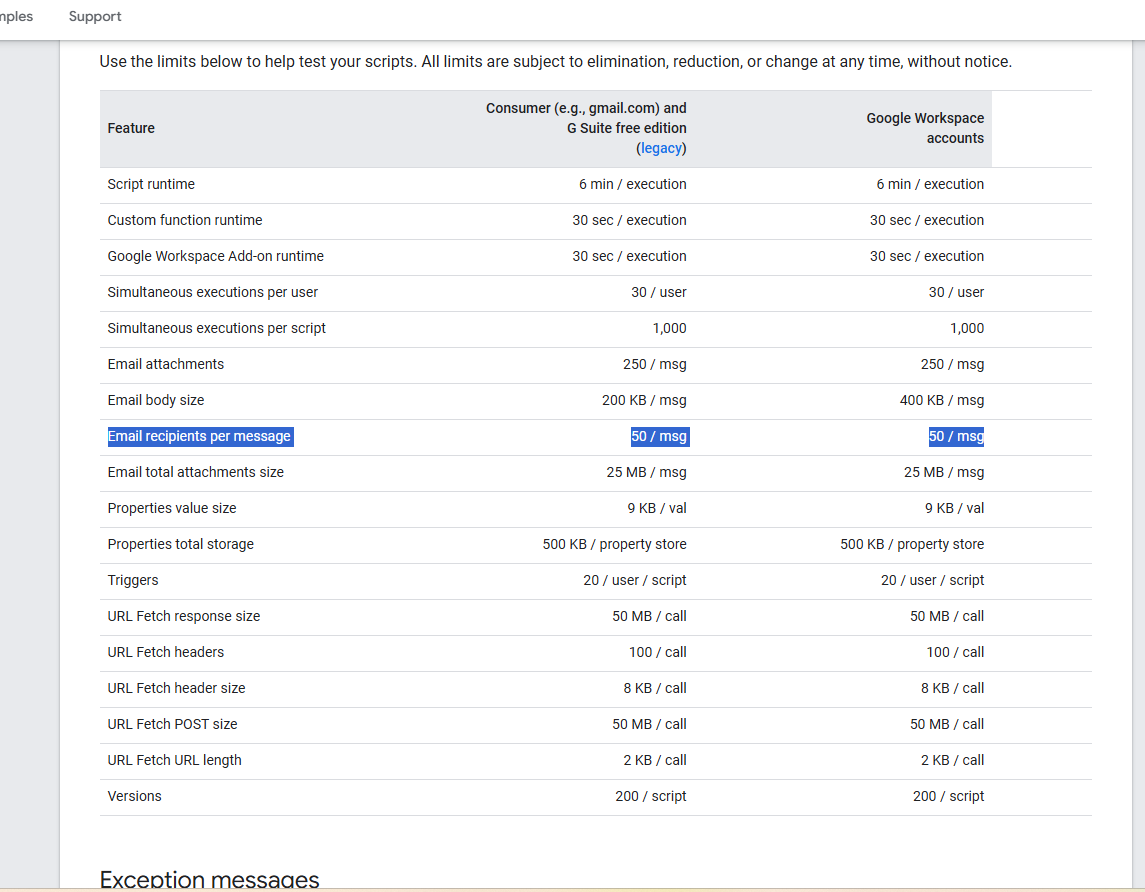1145x892 pixels.
Task: Click the highlighted 50 / msg Workspace value
Action: click(x=955, y=436)
